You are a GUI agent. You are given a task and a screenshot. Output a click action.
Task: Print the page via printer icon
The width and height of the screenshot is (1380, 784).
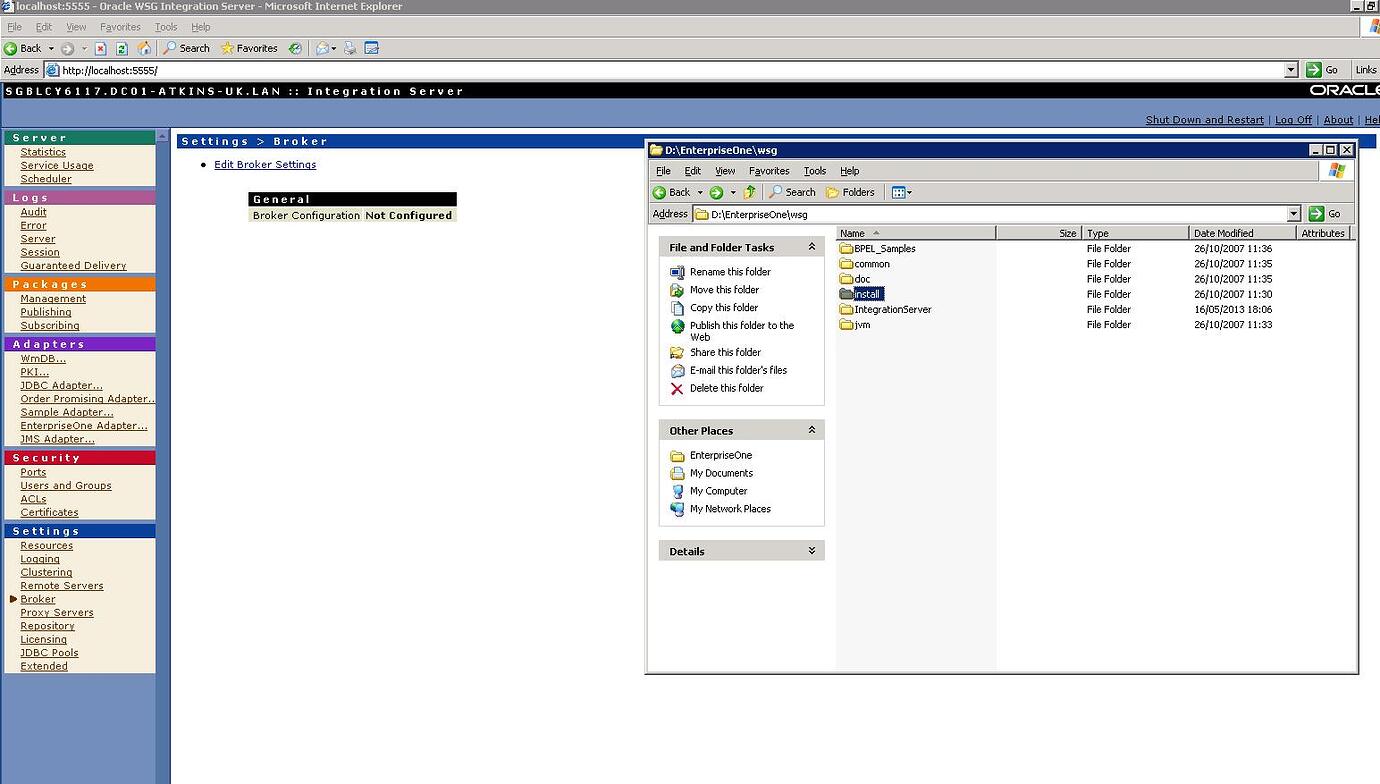(x=350, y=48)
